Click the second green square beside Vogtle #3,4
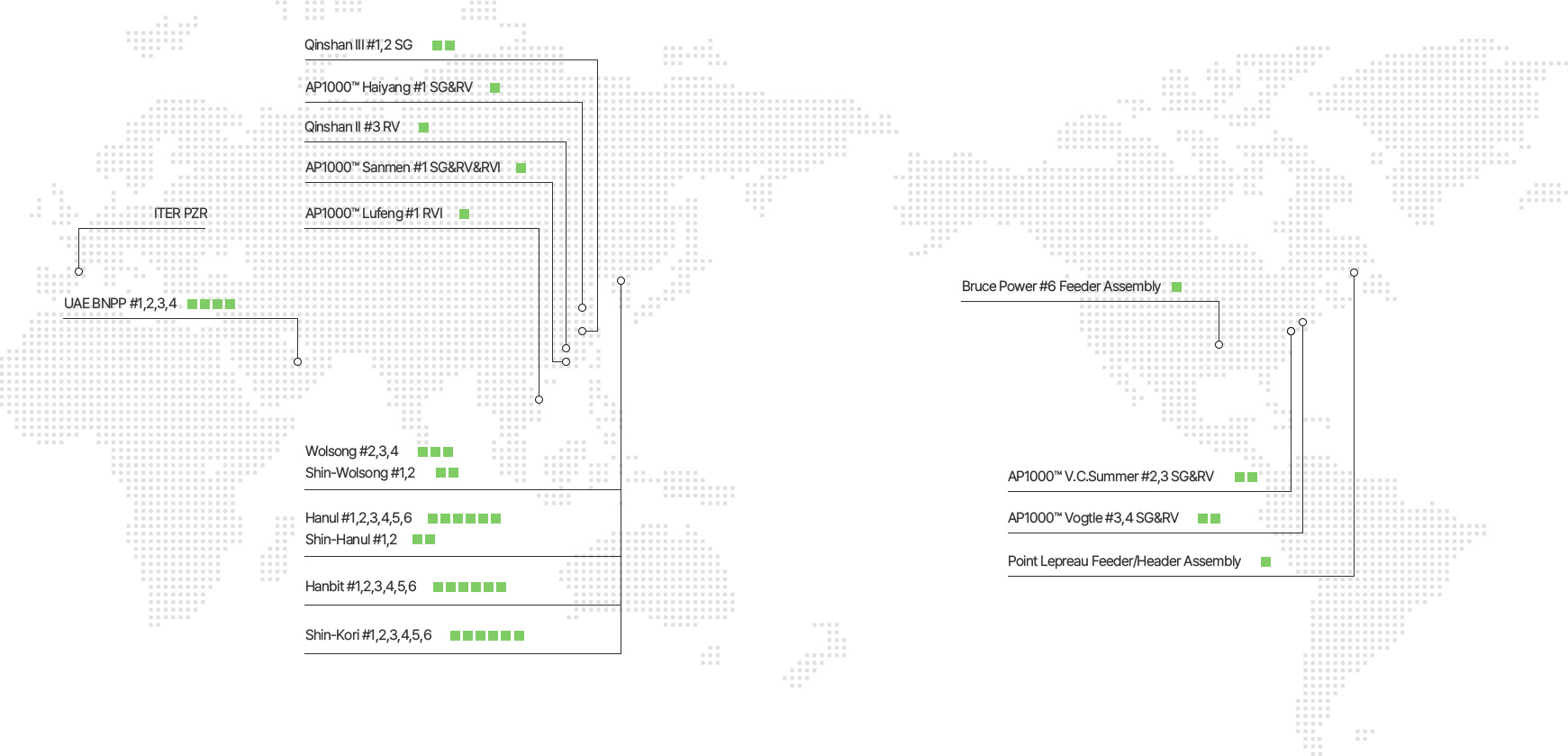 coord(1215,519)
